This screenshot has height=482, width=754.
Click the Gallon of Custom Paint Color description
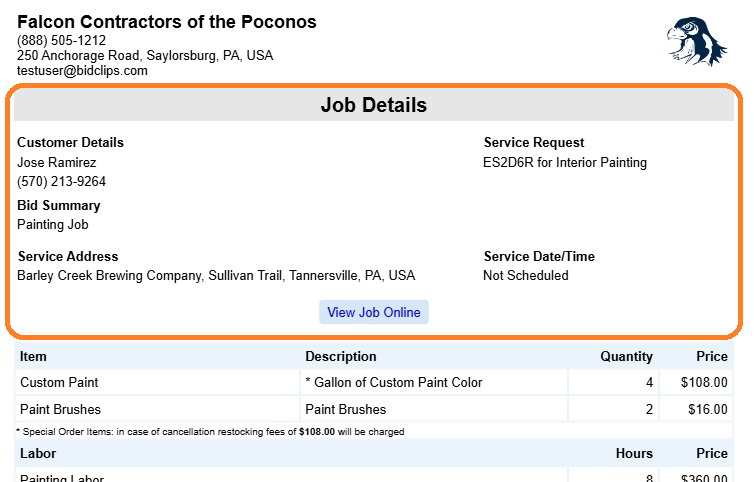point(394,382)
